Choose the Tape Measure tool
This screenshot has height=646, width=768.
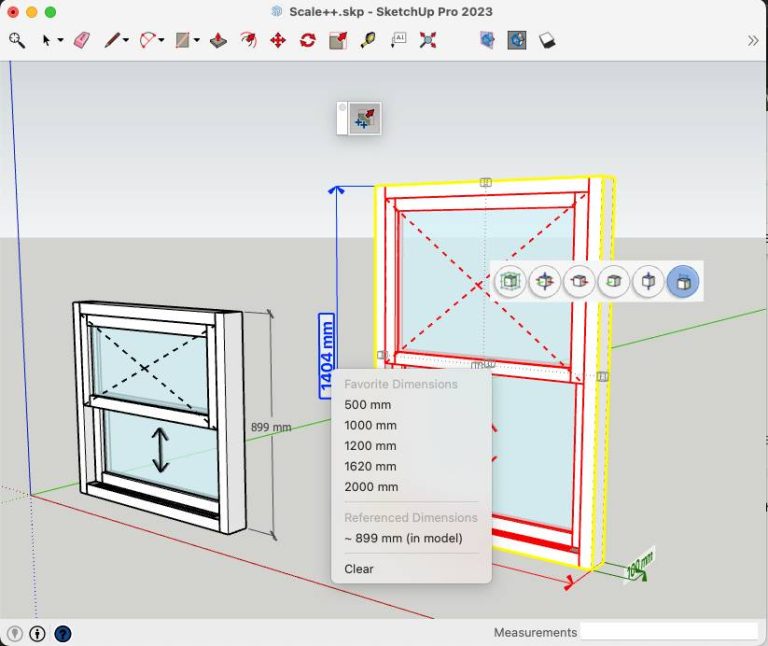(x=368, y=40)
